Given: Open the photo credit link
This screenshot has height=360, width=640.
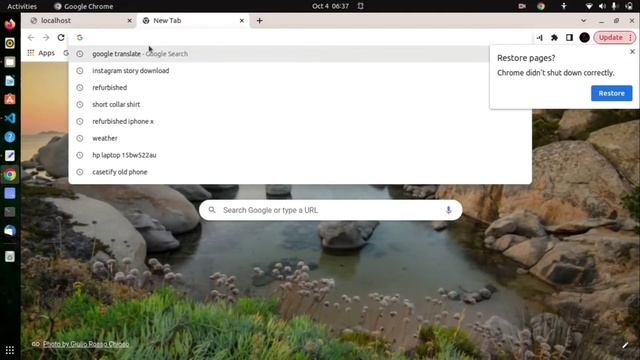Looking at the screenshot, I should point(86,344).
